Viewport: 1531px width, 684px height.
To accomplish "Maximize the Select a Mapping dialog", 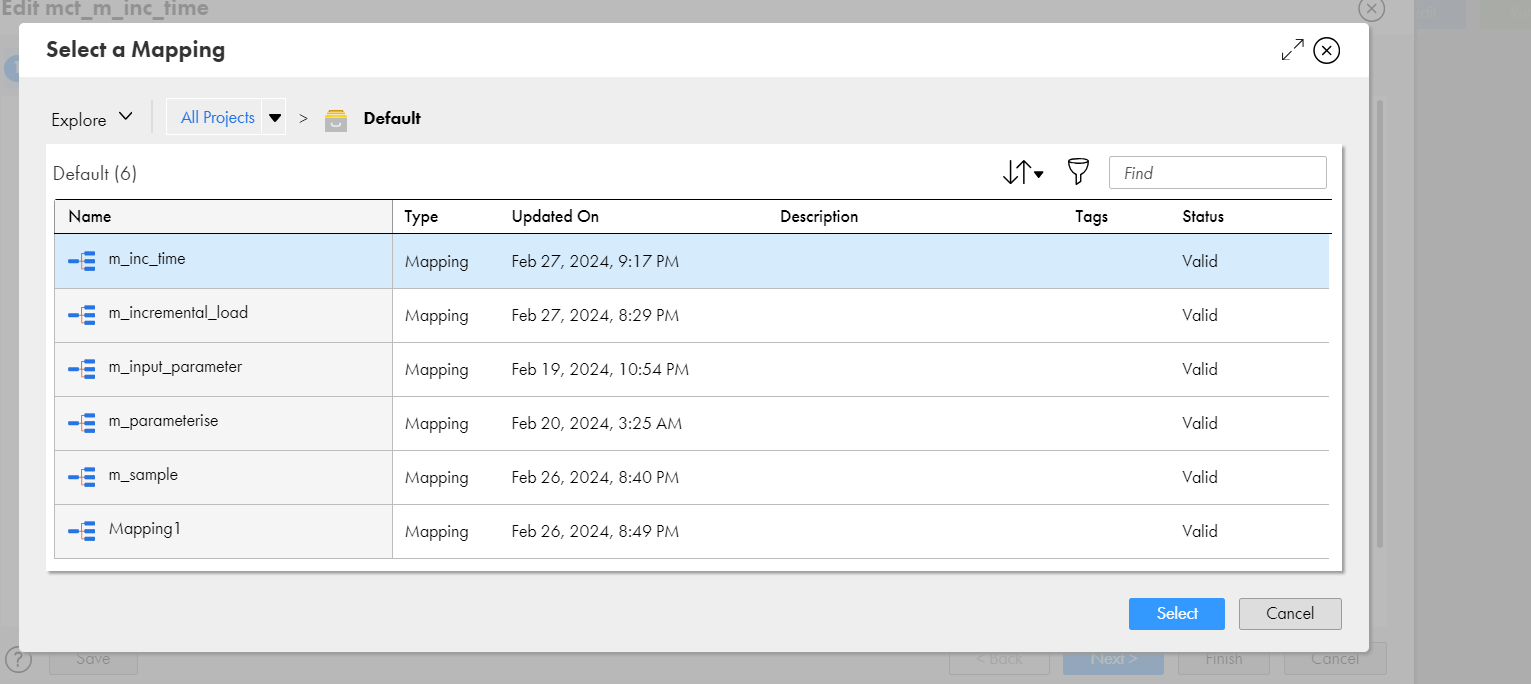I will click(1292, 50).
